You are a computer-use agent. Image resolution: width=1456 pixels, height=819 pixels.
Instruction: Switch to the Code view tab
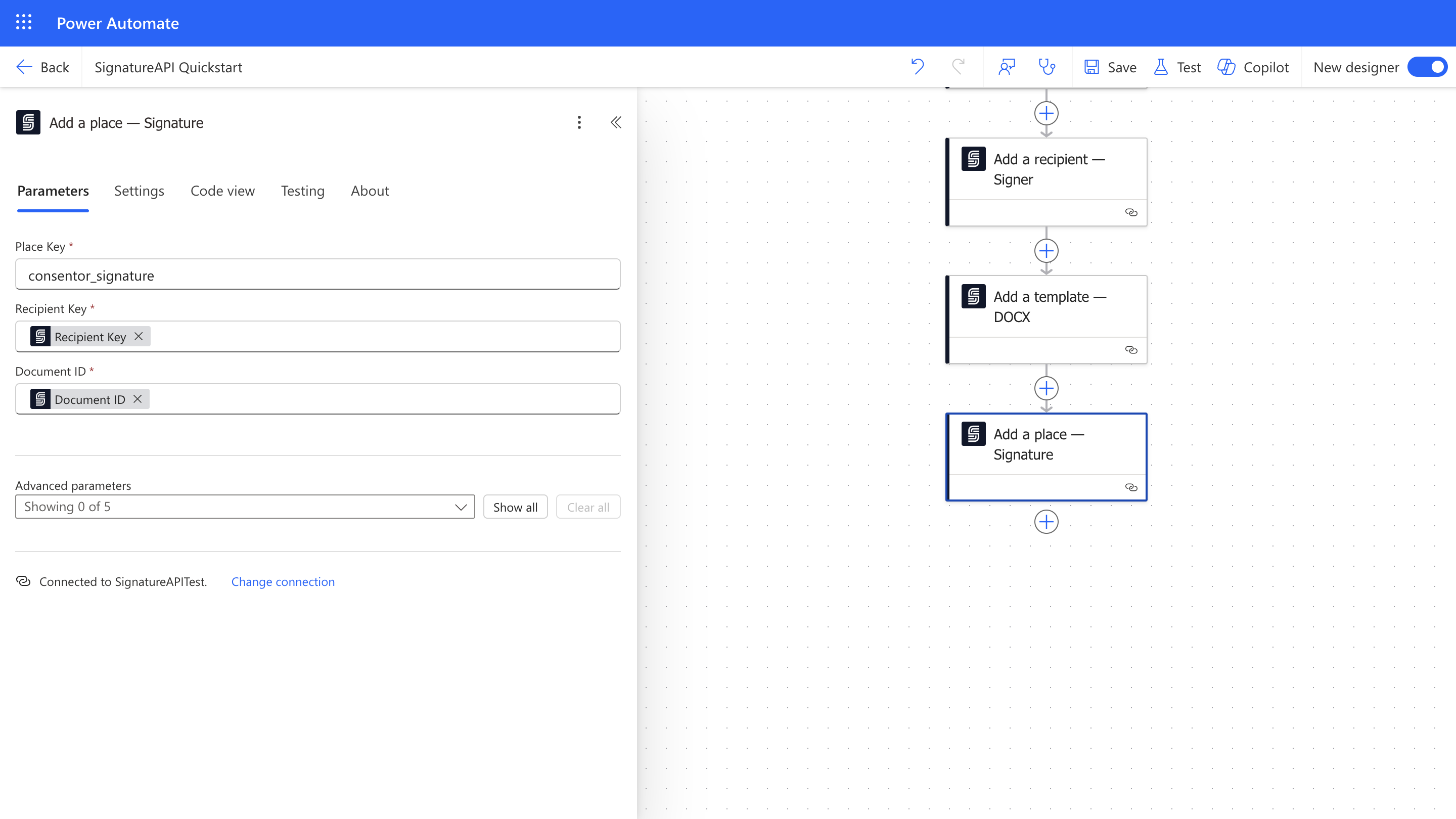pyautogui.click(x=222, y=191)
